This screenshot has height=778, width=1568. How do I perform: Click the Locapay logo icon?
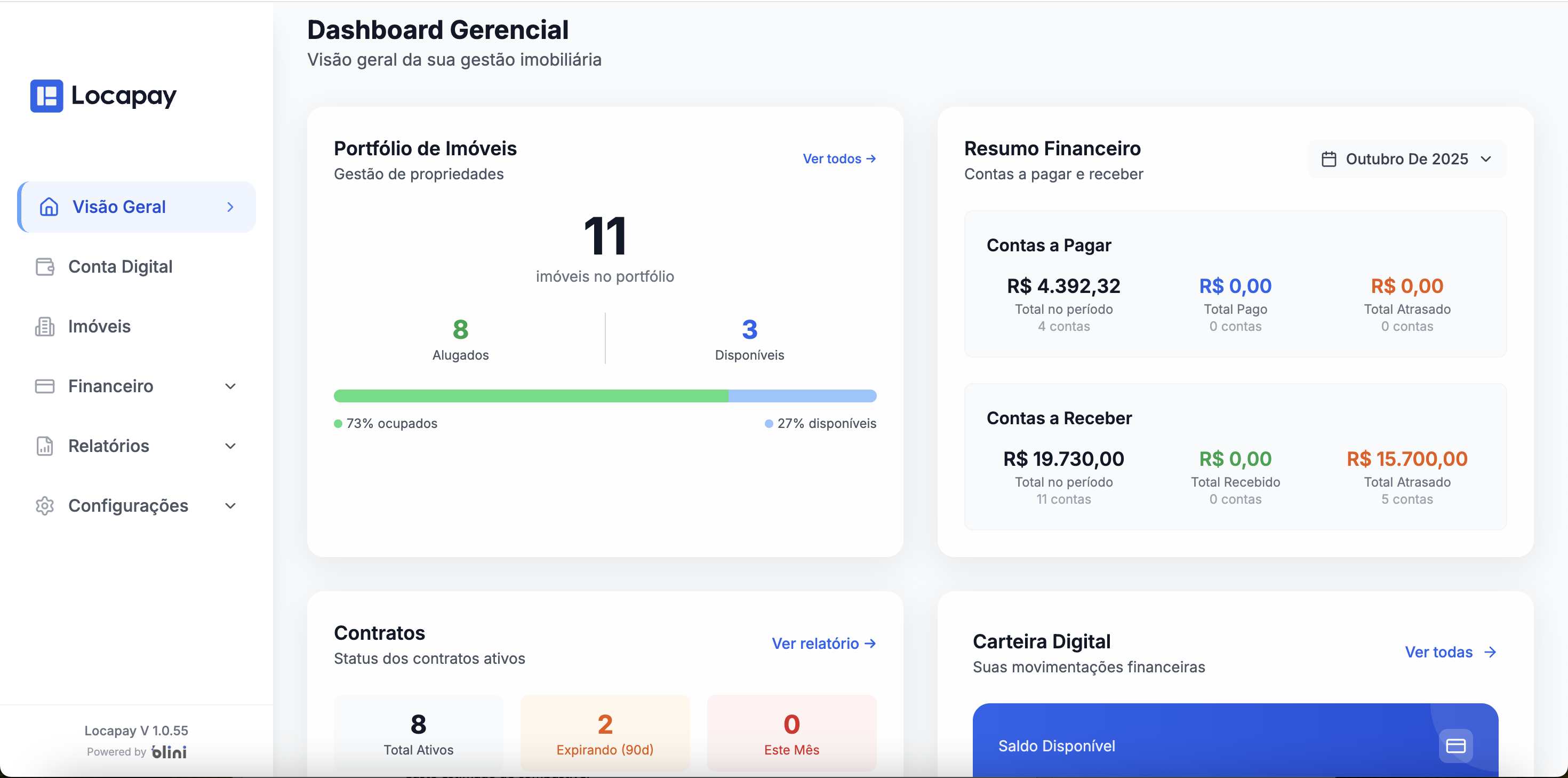click(47, 96)
